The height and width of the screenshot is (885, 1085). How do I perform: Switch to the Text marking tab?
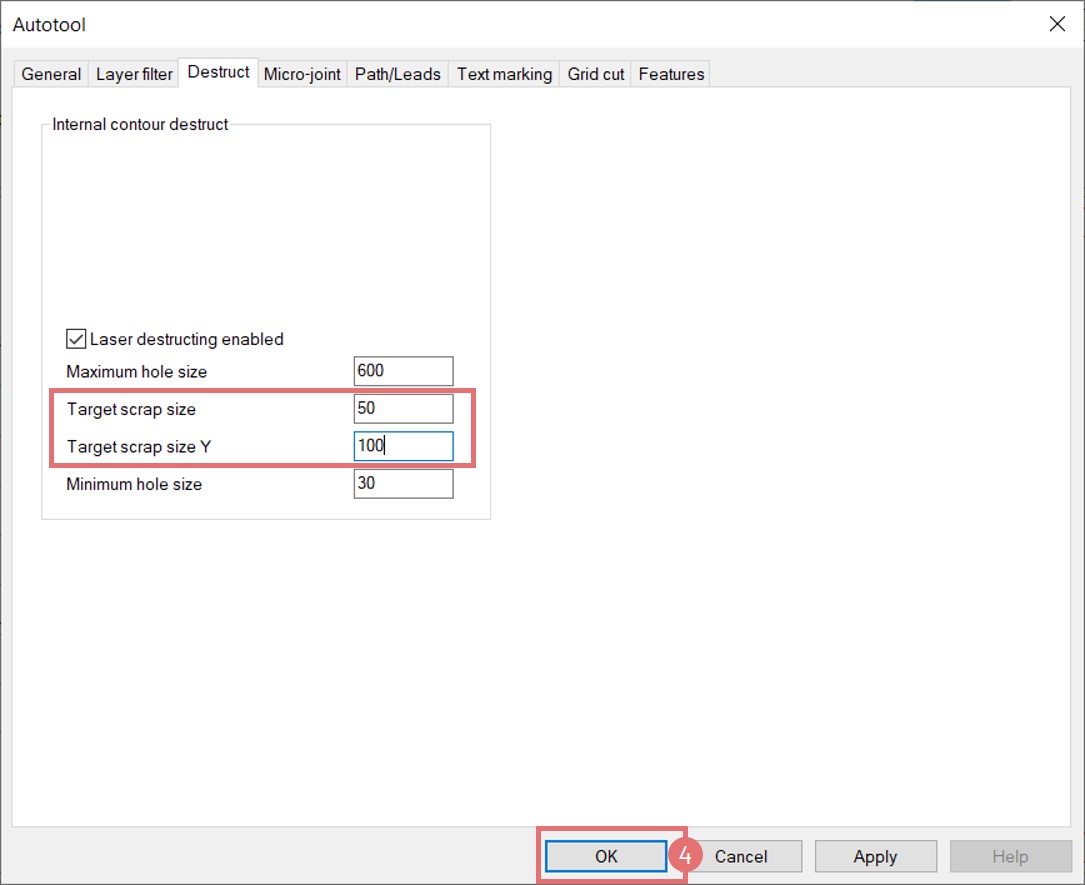point(504,75)
